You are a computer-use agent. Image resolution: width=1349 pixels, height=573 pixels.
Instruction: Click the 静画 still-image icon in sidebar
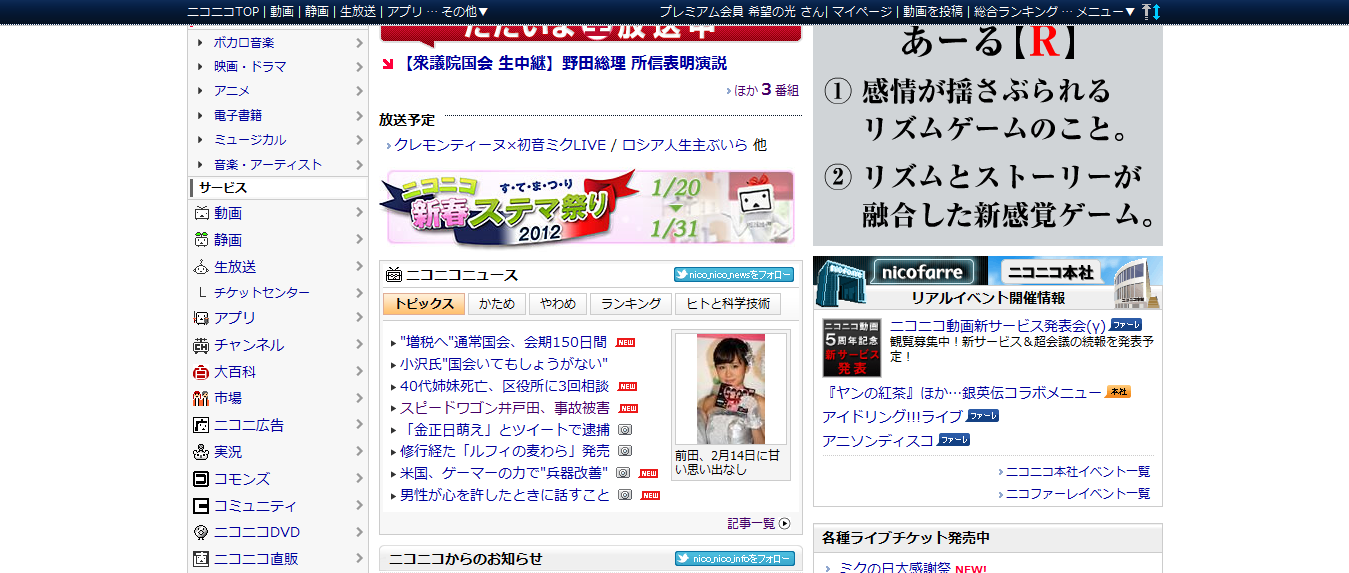[x=201, y=240]
